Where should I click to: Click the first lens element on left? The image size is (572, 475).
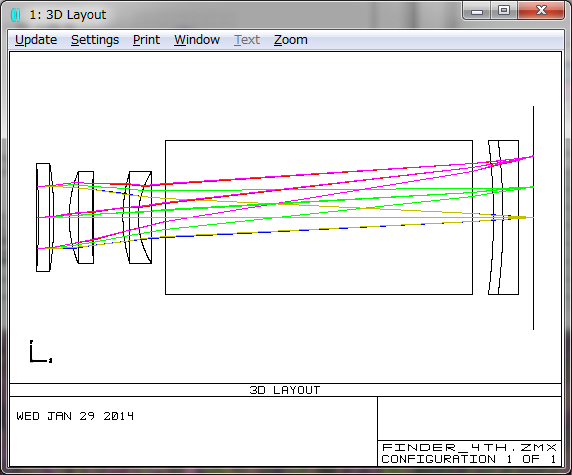coord(45,217)
